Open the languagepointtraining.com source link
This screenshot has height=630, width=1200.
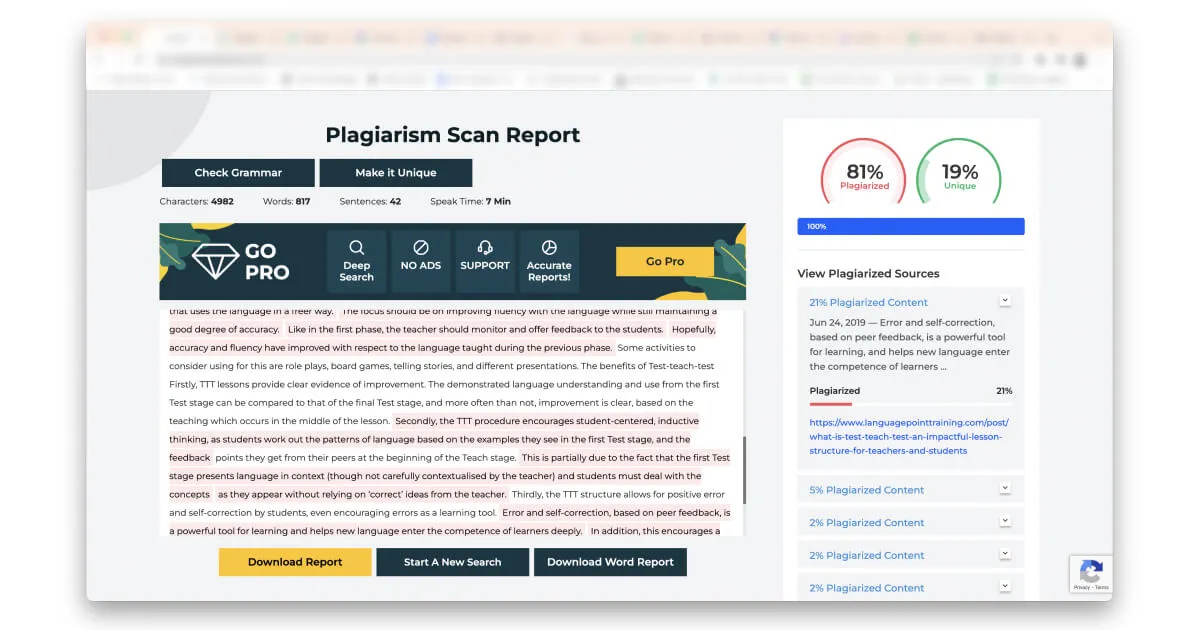tap(908, 436)
